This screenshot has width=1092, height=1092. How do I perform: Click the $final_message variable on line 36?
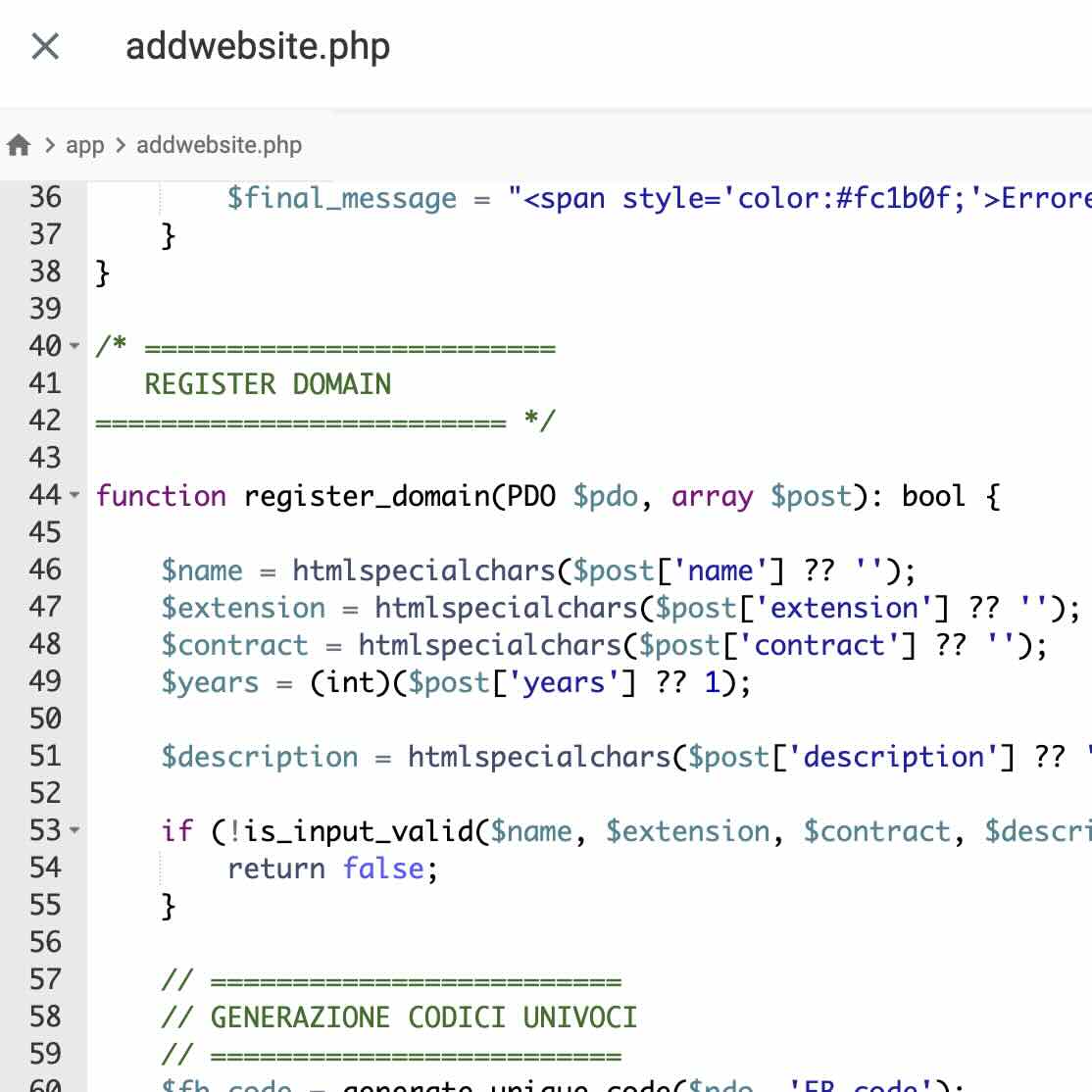tap(342, 198)
